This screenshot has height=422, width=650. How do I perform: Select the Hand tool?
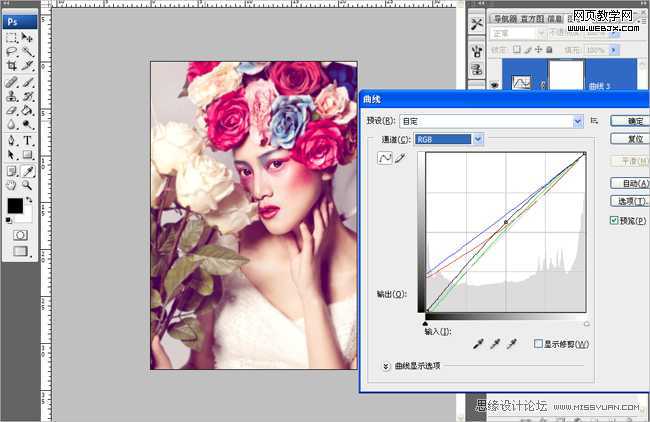click(x=11, y=185)
